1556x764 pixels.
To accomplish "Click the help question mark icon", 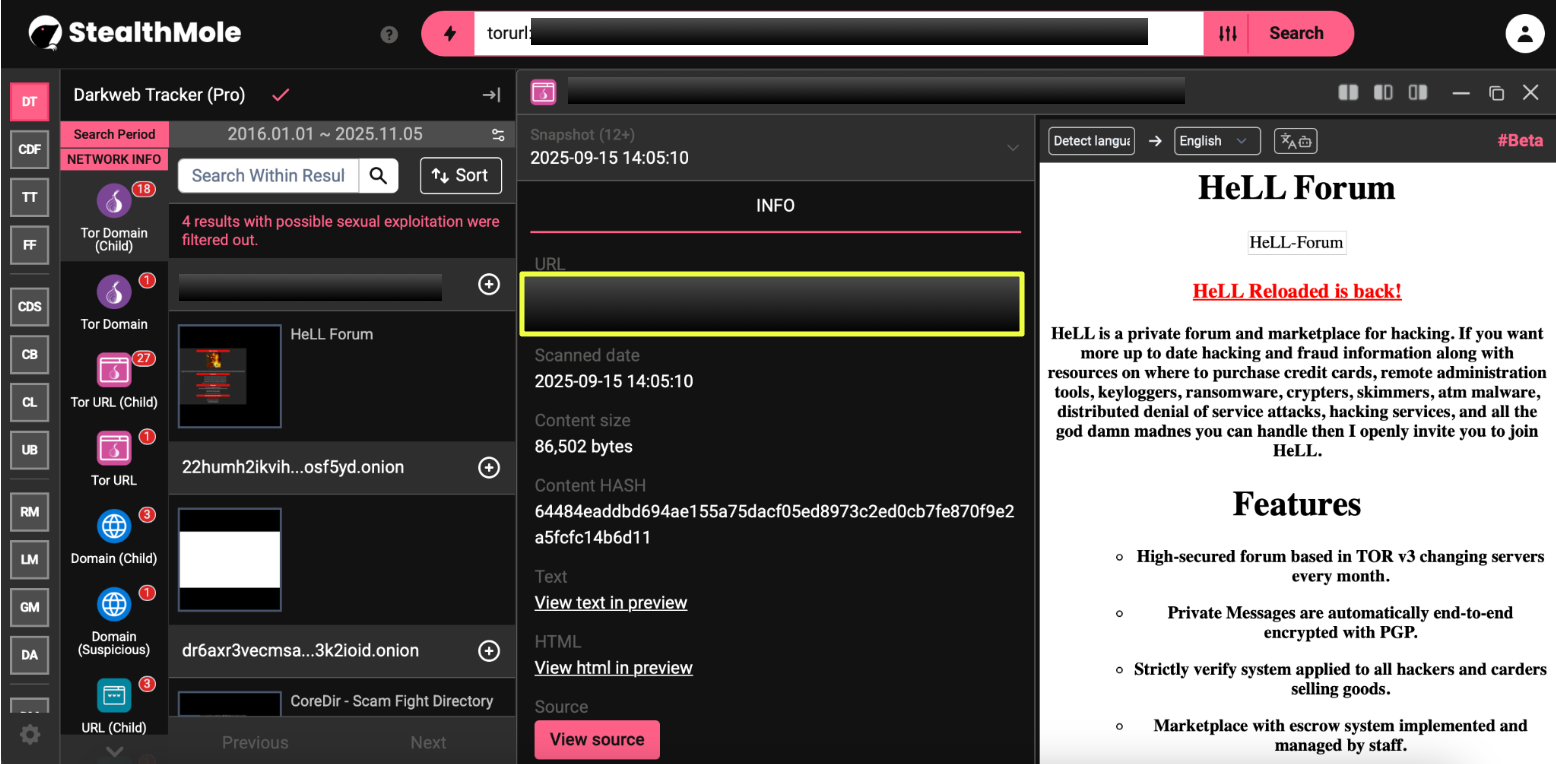I will point(390,35).
